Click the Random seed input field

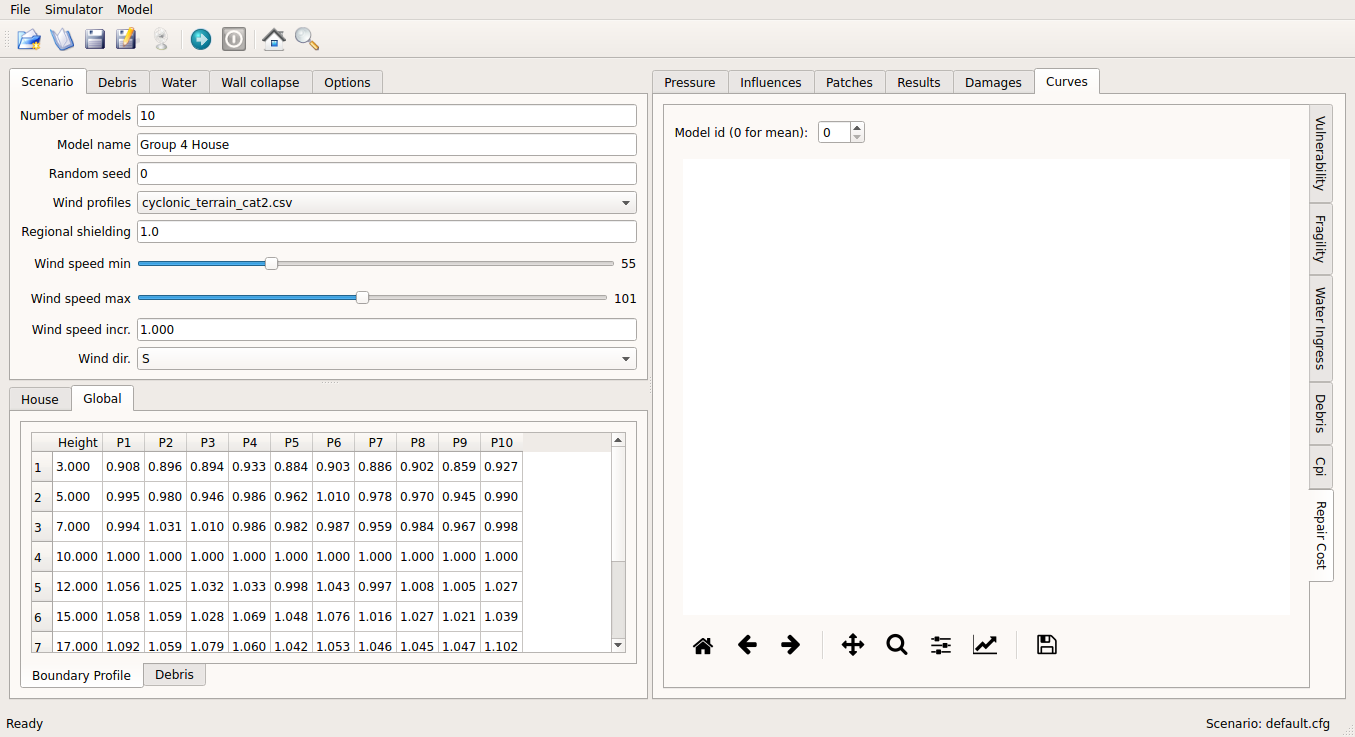pyautogui.click(x=387, y=173)
